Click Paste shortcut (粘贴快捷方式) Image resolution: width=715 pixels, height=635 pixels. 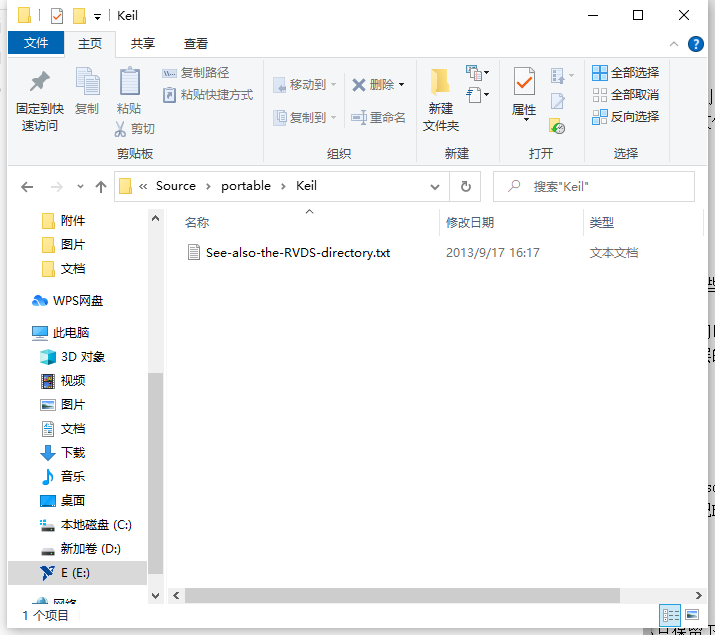click(207, 95)
